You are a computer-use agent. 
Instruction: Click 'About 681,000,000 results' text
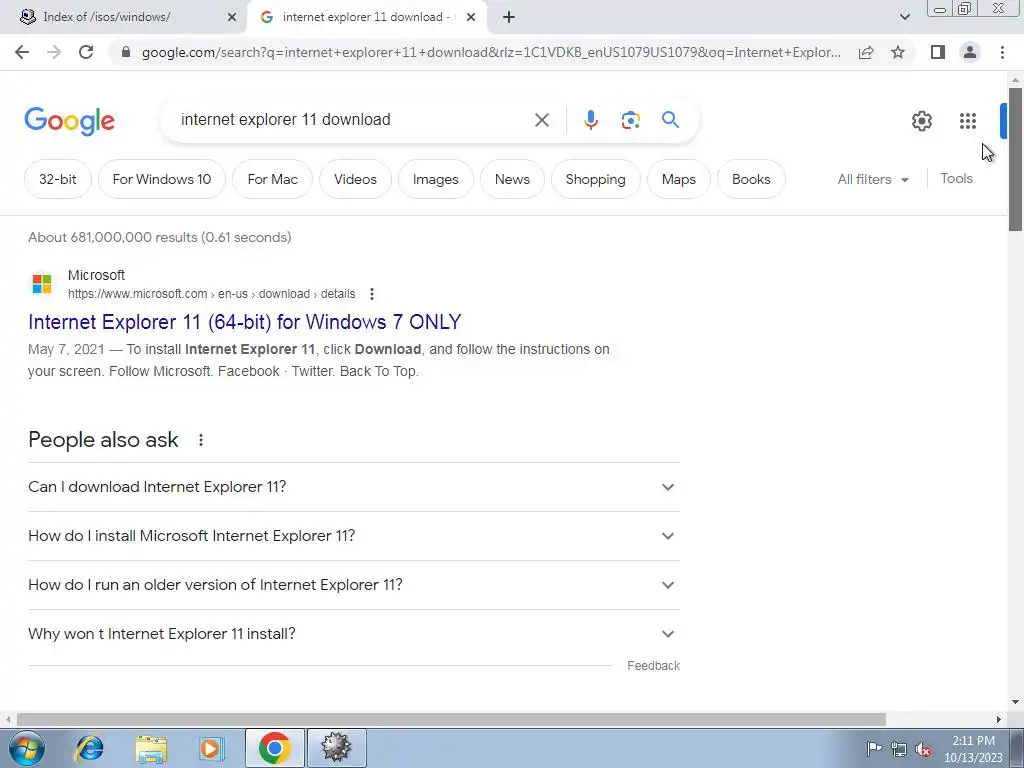click(x=159, y=238)
